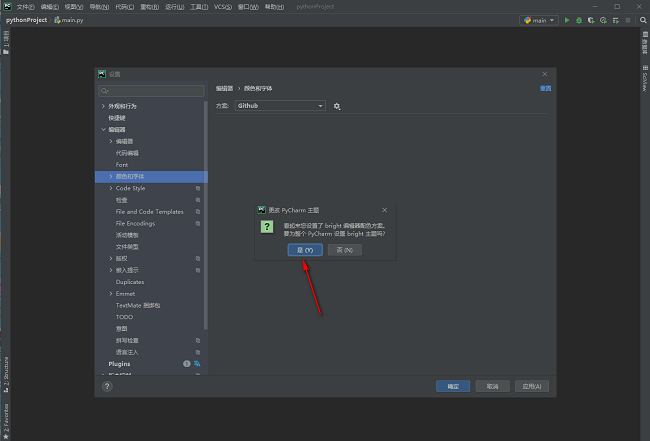Expand the Copyright (版权) node
650x441 pixels.
[x=111, y=258]
